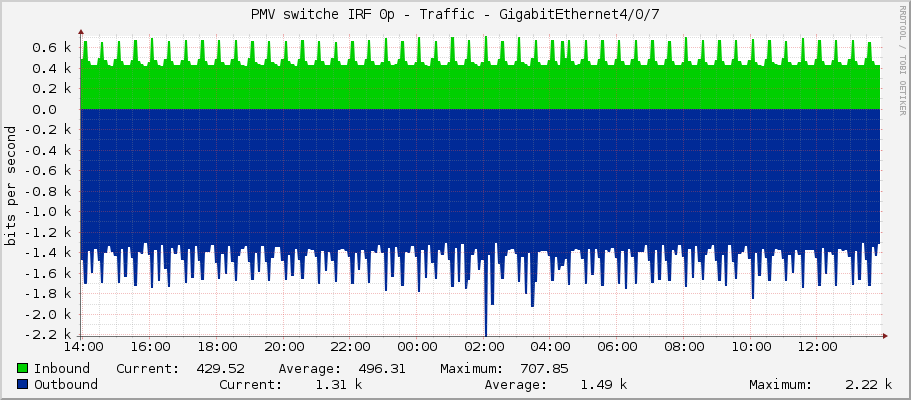
Task: Click the 'Maximum:' label in the Inbound row
Action: (x=472, y=369)
